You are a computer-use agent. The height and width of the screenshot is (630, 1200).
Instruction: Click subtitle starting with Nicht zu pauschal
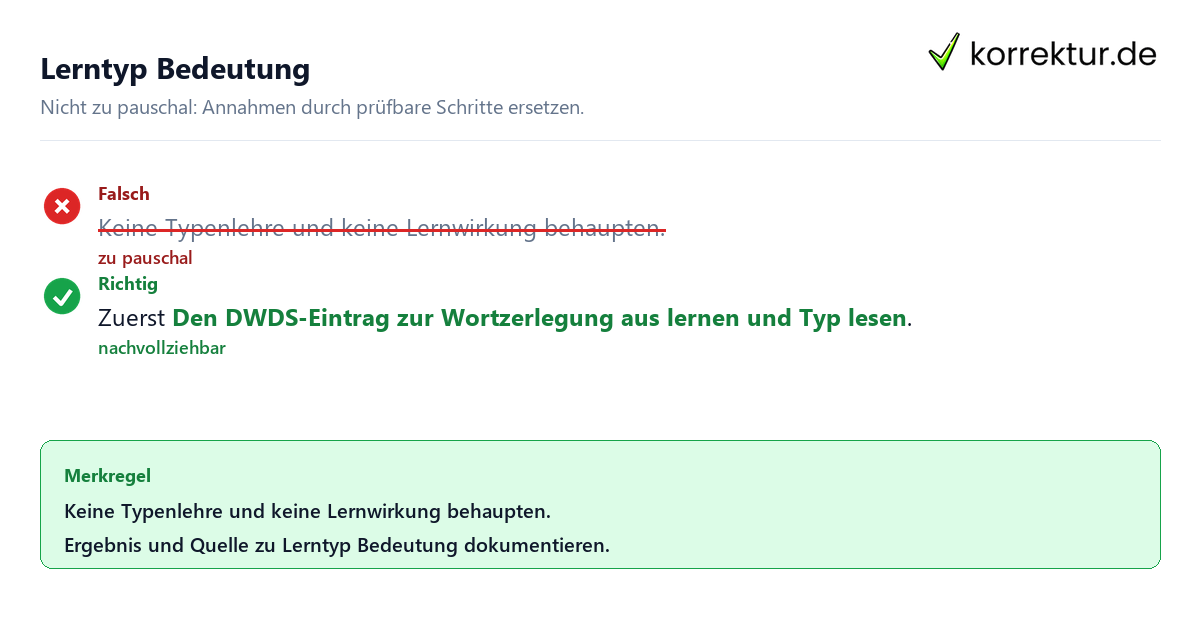[x=312, y=107]
